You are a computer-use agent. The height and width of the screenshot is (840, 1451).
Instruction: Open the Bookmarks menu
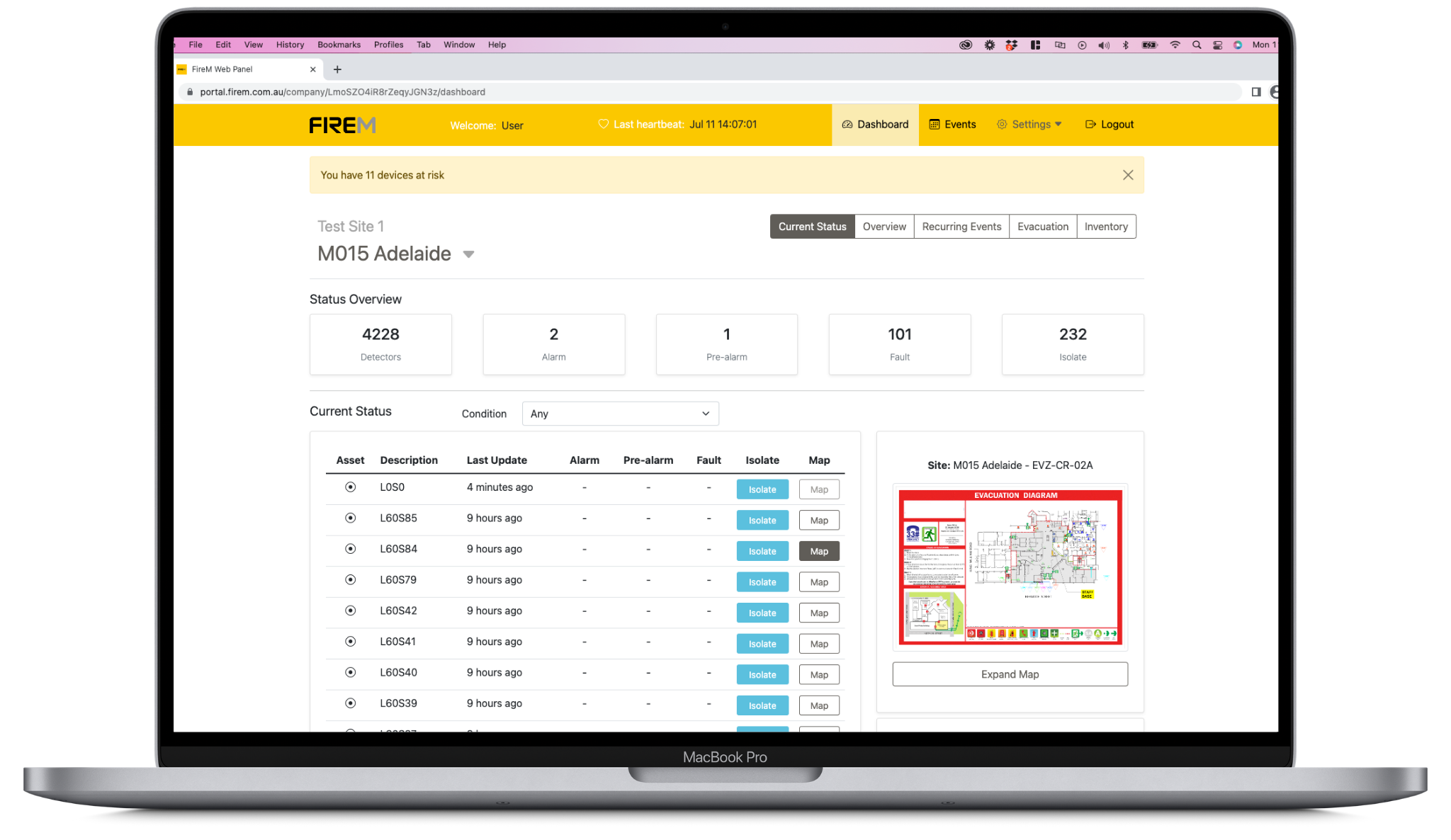339,45
